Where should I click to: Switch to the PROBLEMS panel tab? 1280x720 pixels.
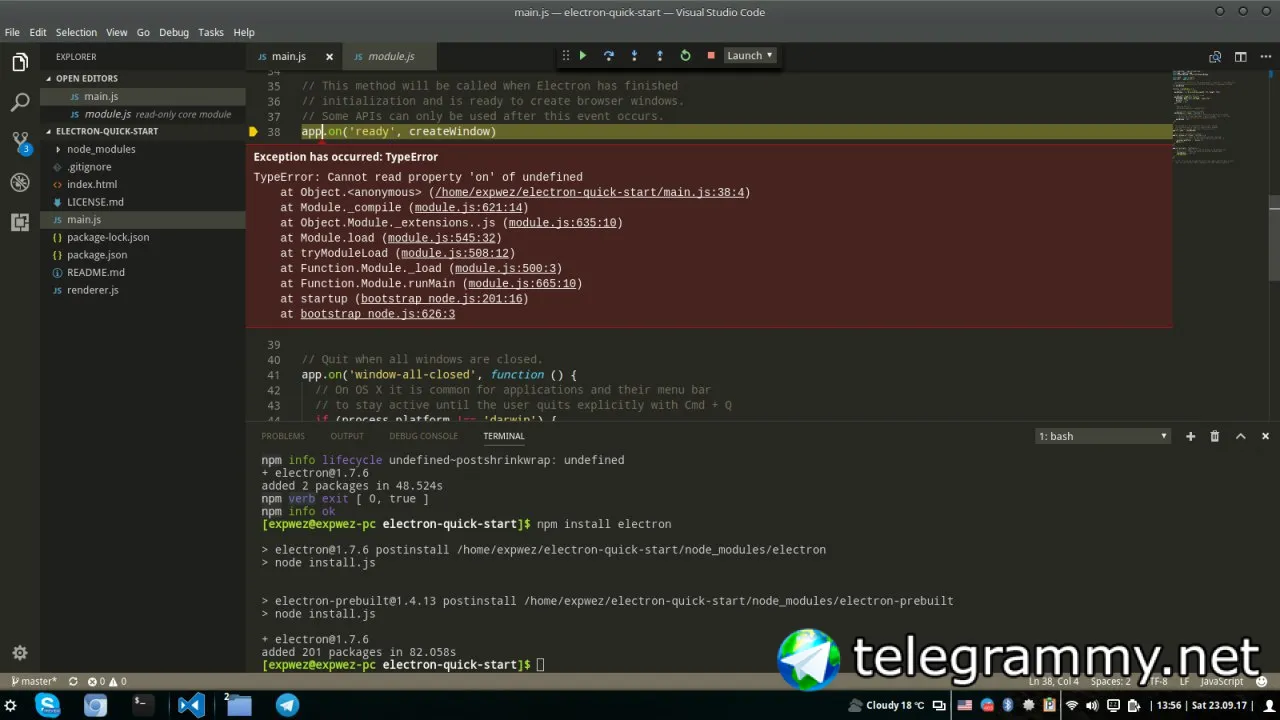pos(283,436)
